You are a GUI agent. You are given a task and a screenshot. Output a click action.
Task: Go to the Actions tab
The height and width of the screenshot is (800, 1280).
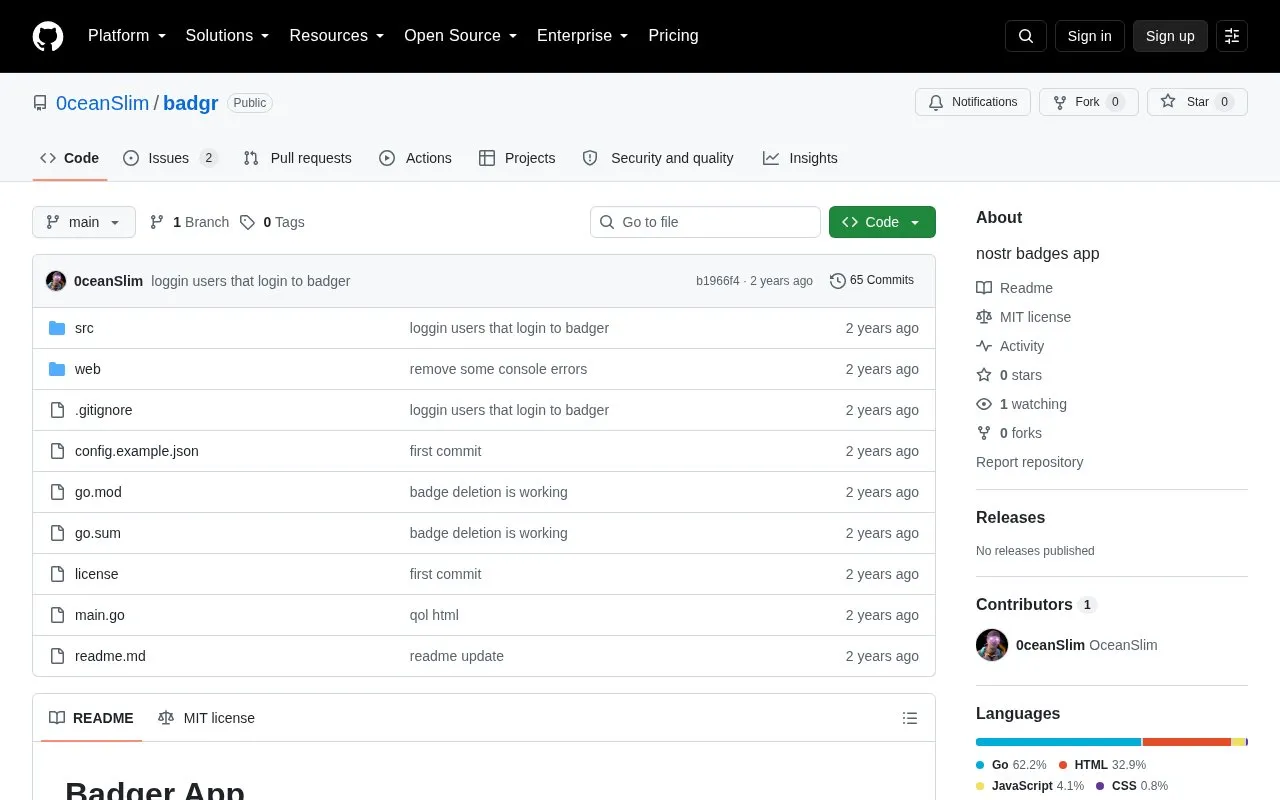[416, 158]
